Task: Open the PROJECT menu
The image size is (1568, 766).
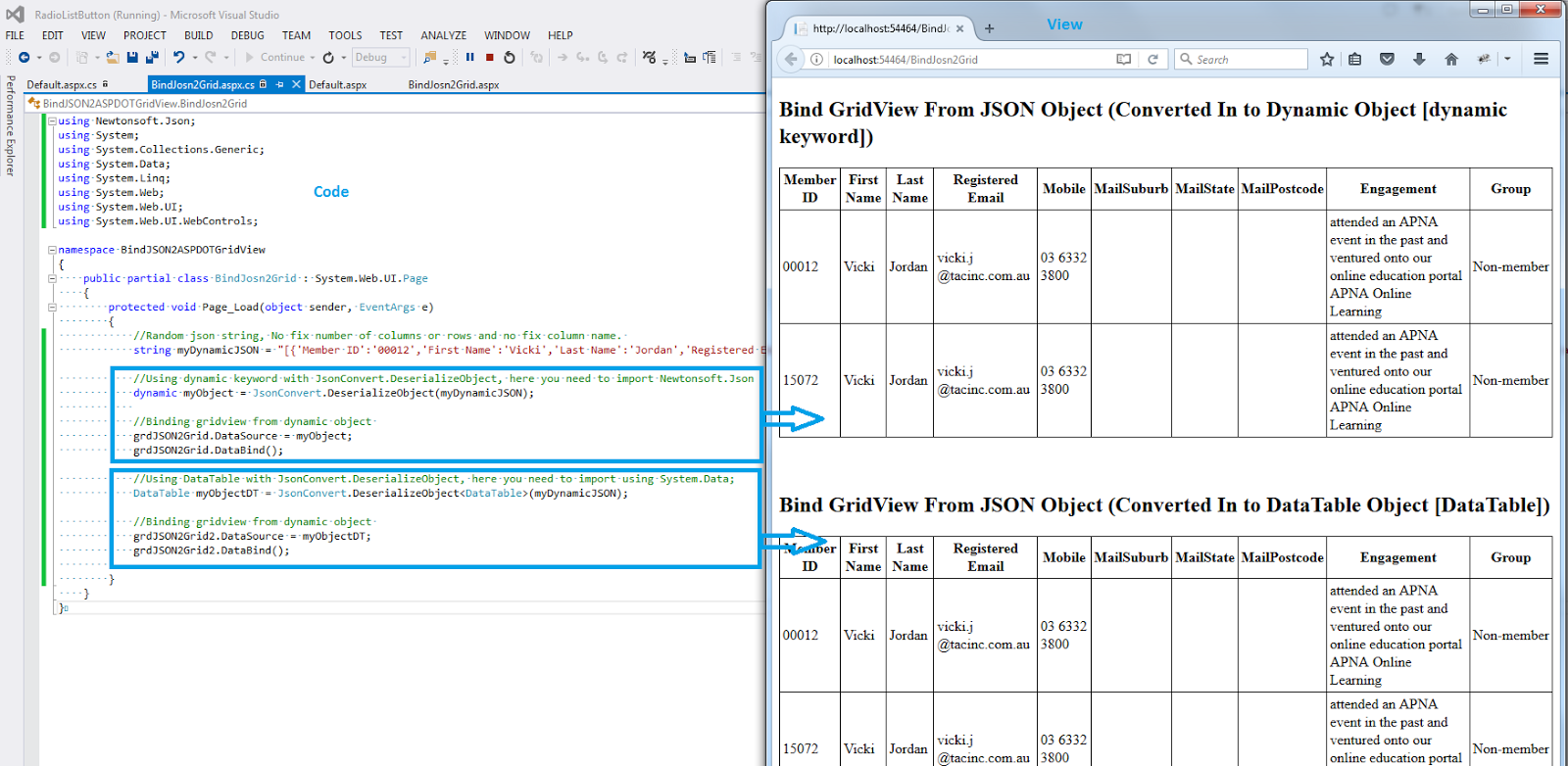Action: pos(145,35)
